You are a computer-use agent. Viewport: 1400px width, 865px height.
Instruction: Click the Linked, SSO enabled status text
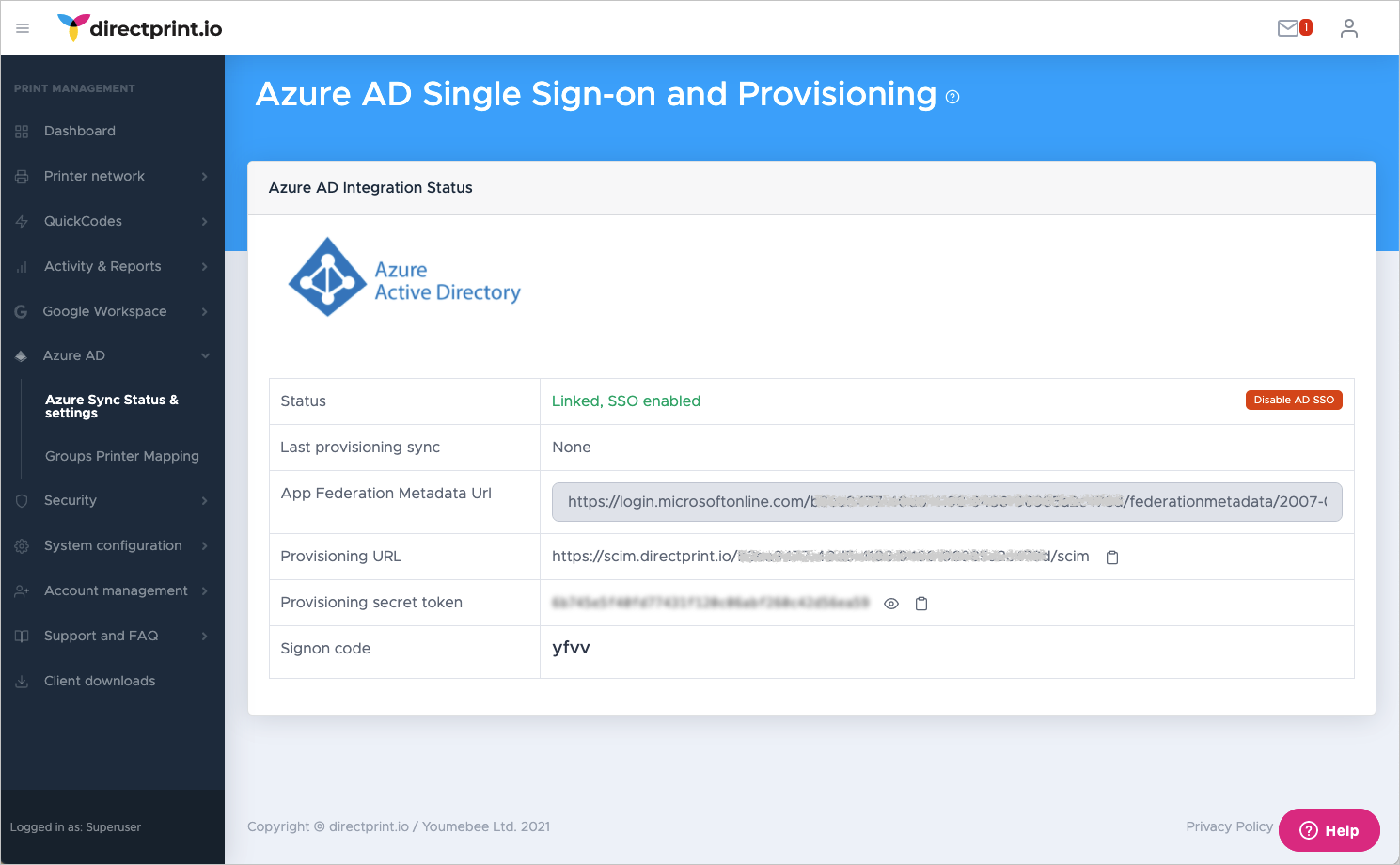(x=626, y=401)
